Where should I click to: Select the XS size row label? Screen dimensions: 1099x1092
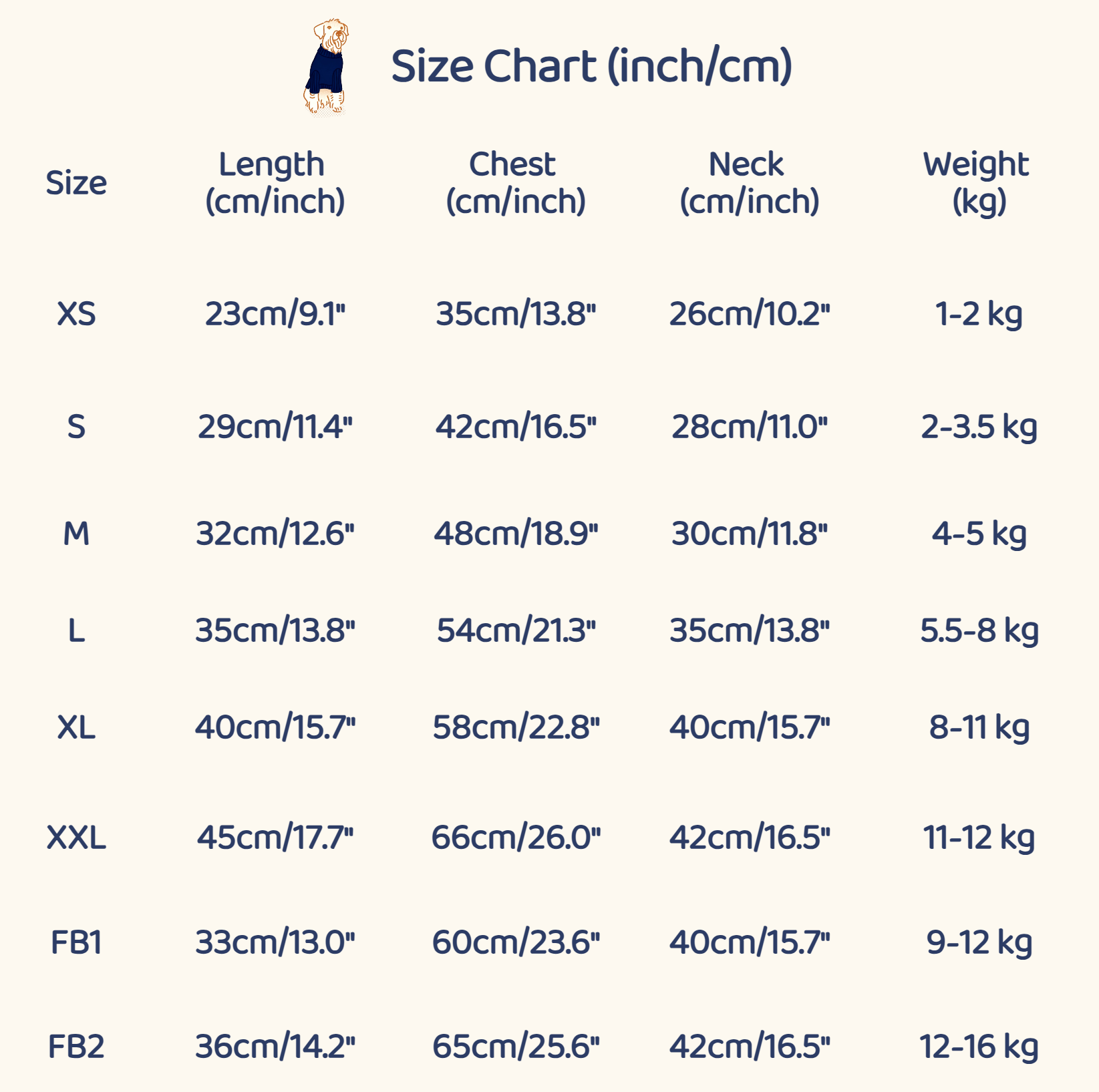[x=76, y=314]
